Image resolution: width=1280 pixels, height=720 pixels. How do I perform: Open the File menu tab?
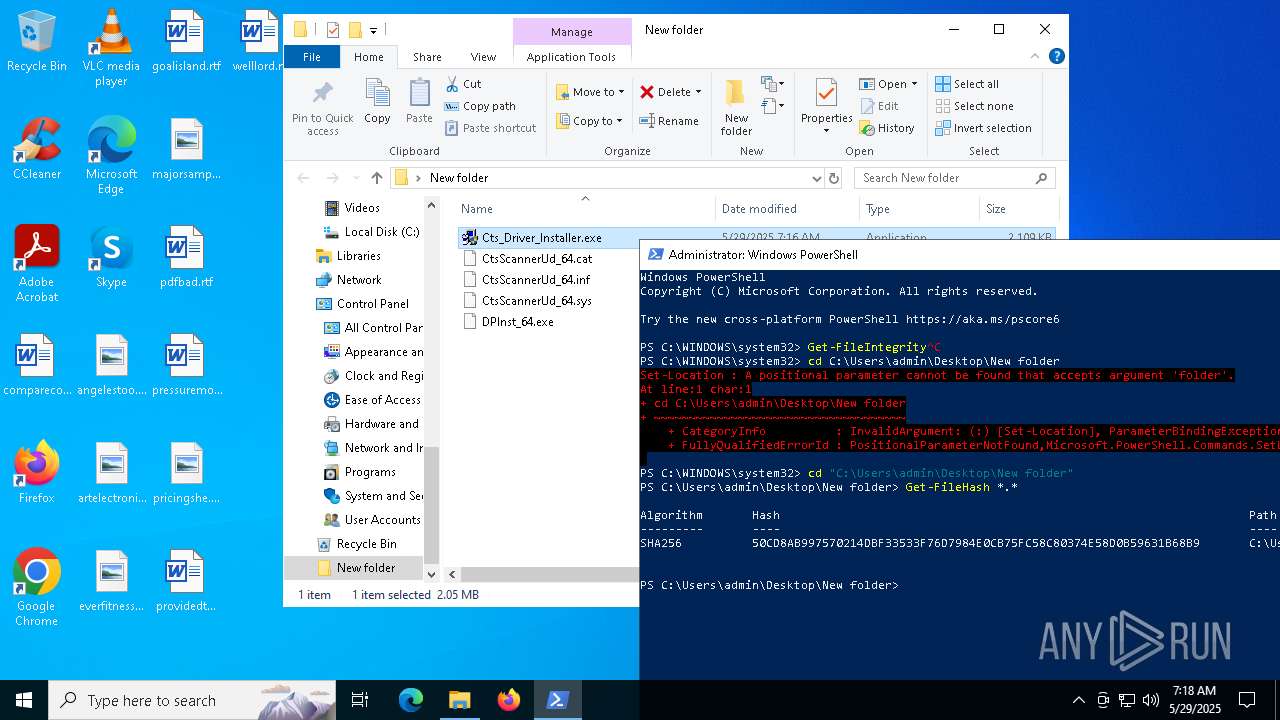tap(312, 57)
